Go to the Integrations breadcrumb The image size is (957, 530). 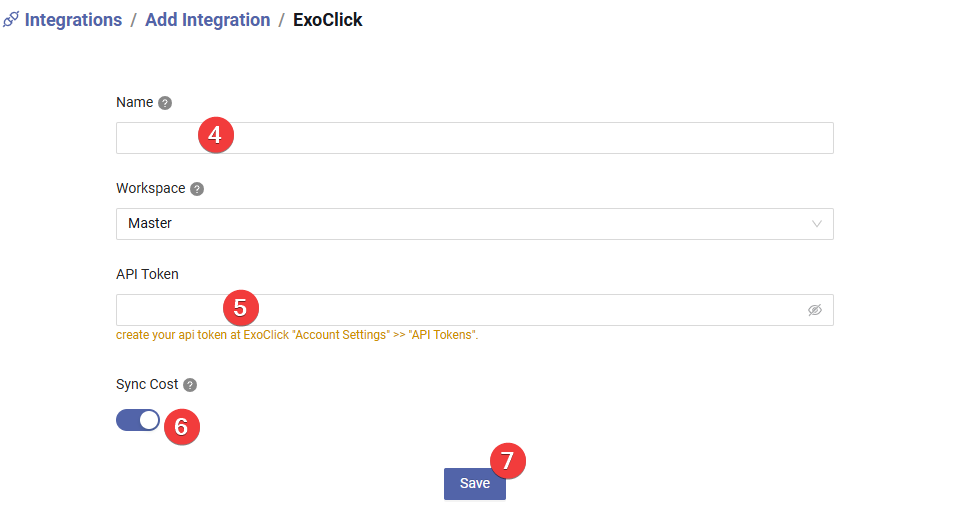[x=73, y=20]
